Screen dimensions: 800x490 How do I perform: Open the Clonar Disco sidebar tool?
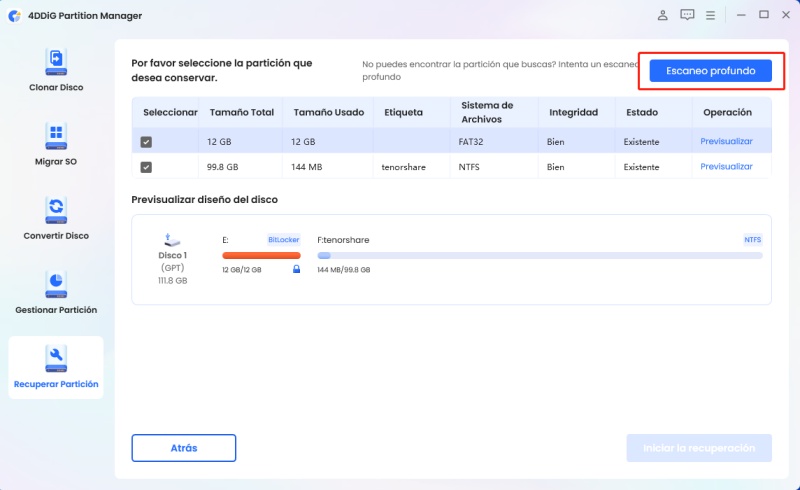coord(56,62)
